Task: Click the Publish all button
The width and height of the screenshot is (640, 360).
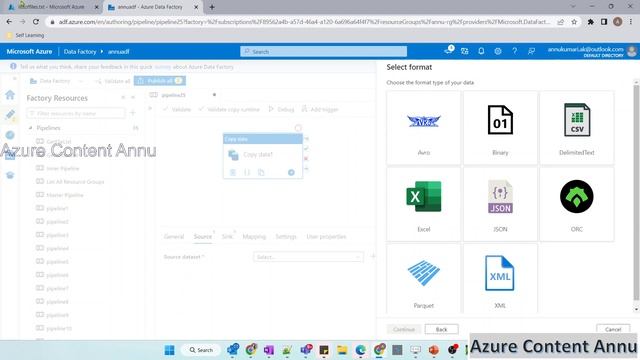Action: [x=160, y=81]
